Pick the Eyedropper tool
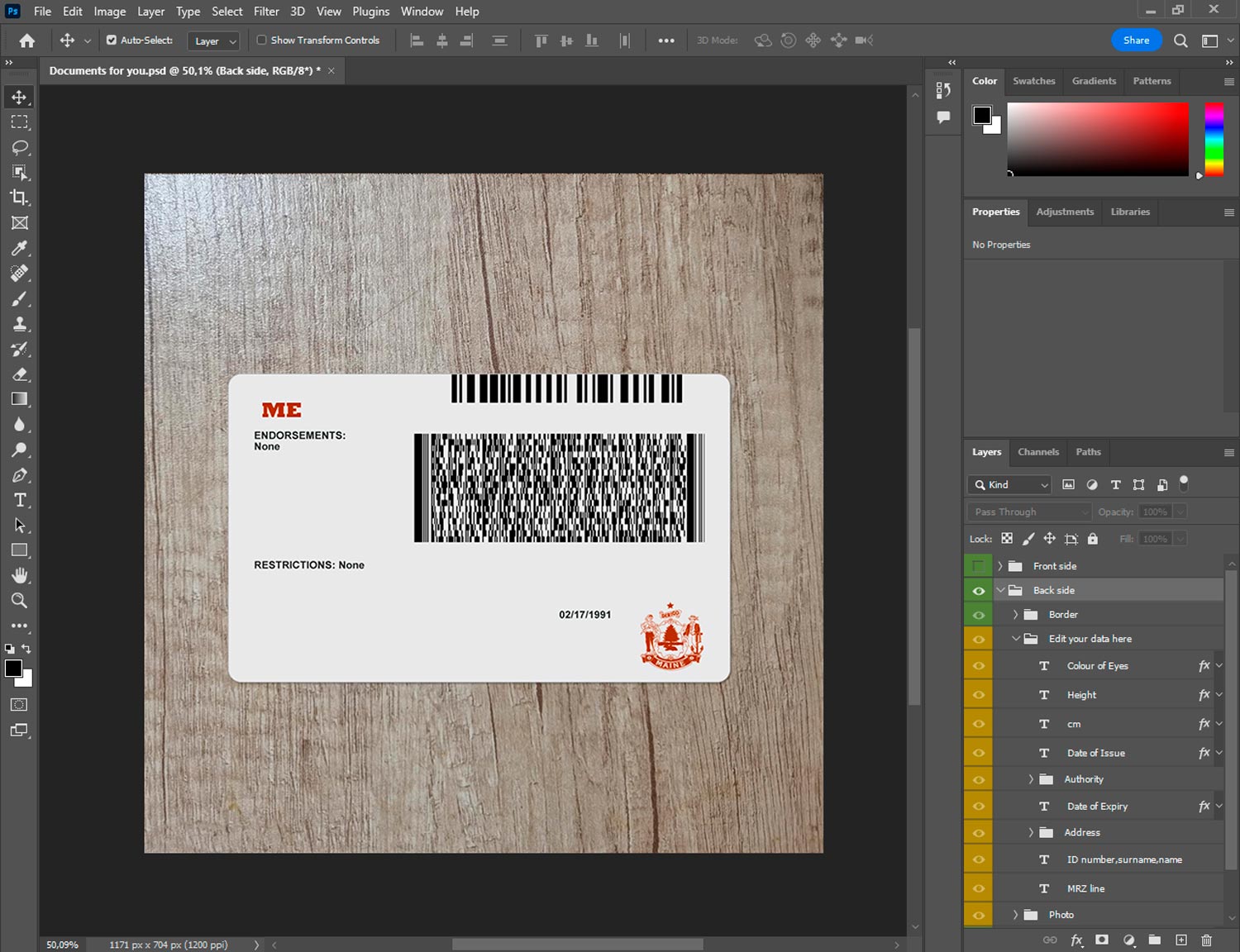The image size is (1240, 952). (x=20, y=248)
